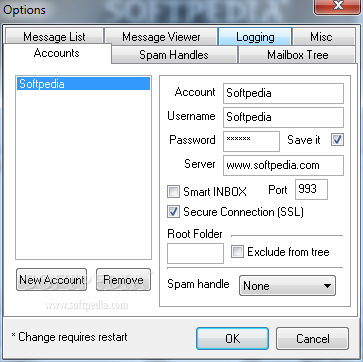
Task: Open the Mailbox Tree tab
Action: coord(297,55)
